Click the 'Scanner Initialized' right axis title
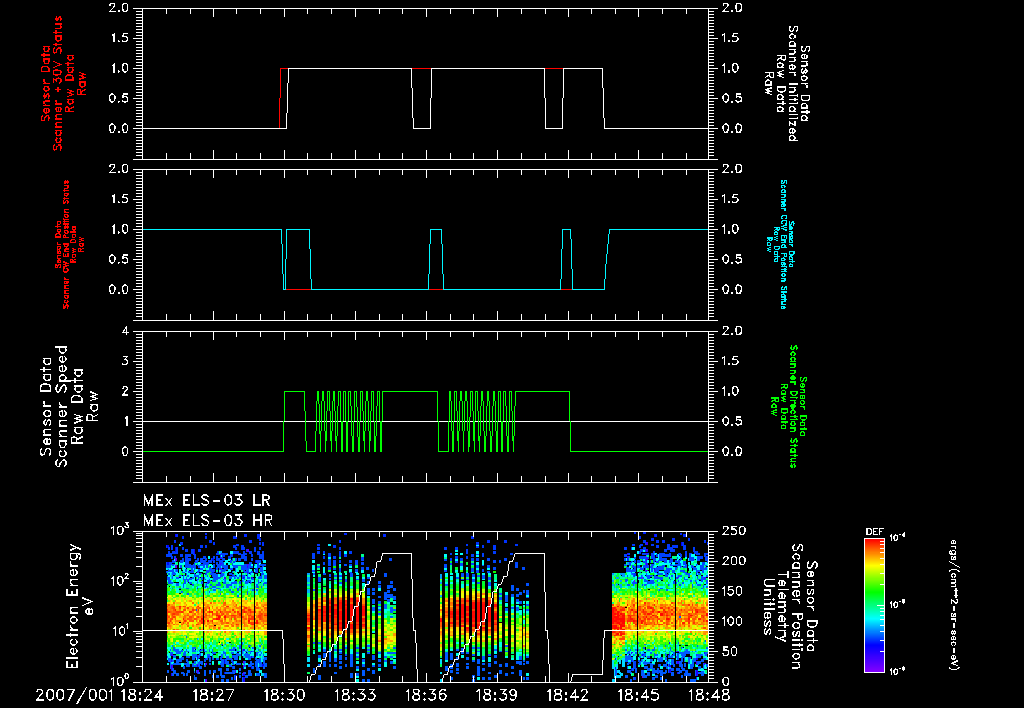This screenshot has width=1024, height=708. point(793,84)
